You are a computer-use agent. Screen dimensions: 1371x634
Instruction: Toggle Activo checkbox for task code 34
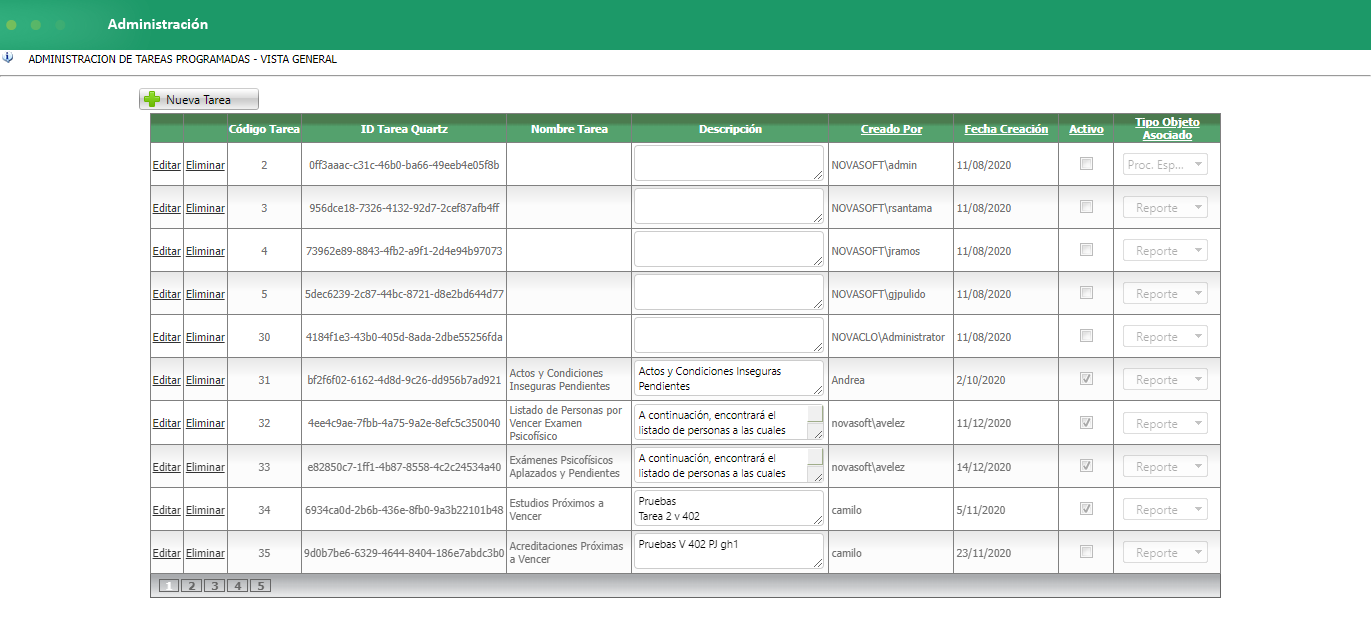click(x=1086, y=508)
